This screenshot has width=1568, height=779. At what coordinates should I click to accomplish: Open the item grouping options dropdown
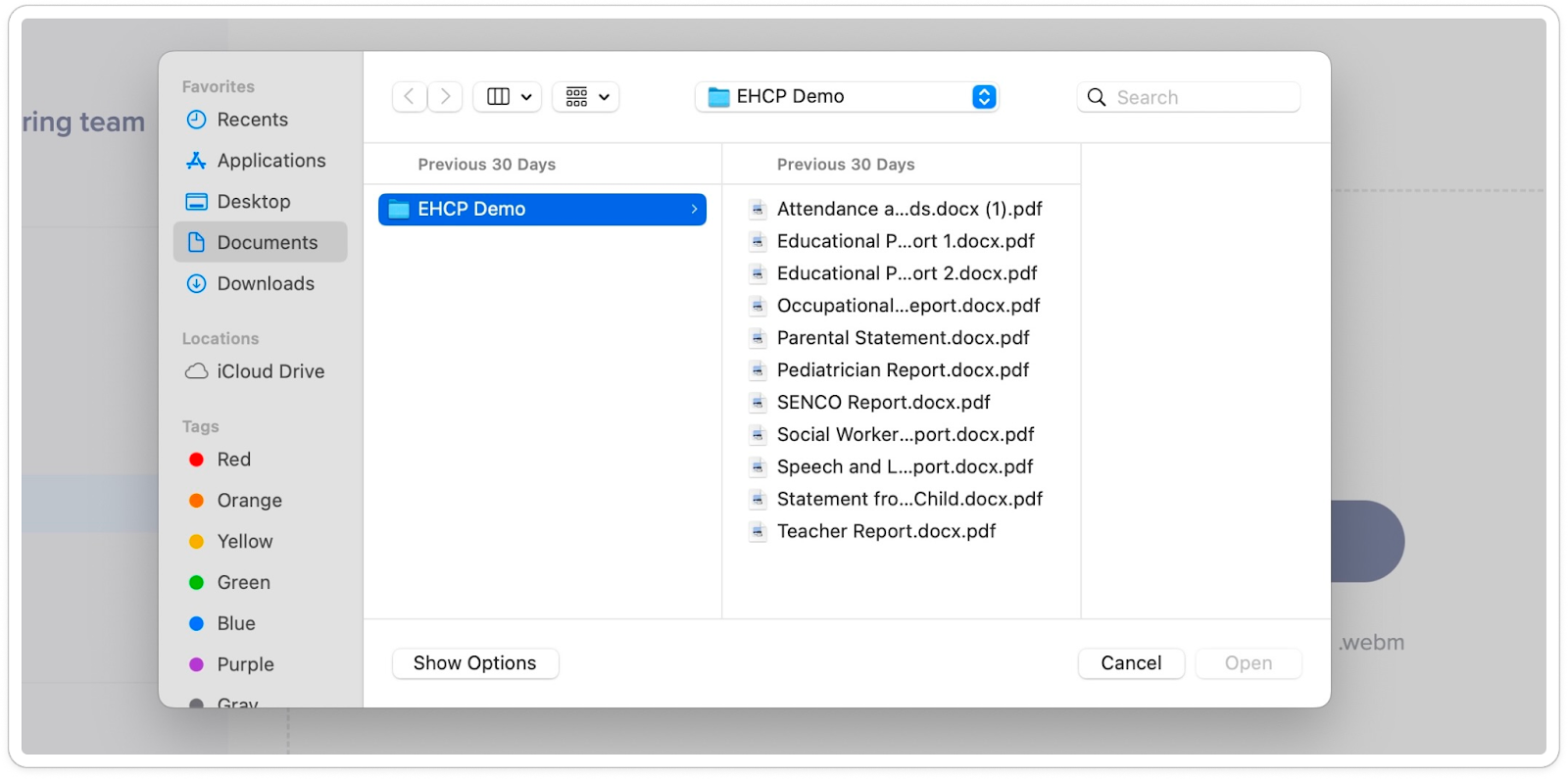(586, 97)
